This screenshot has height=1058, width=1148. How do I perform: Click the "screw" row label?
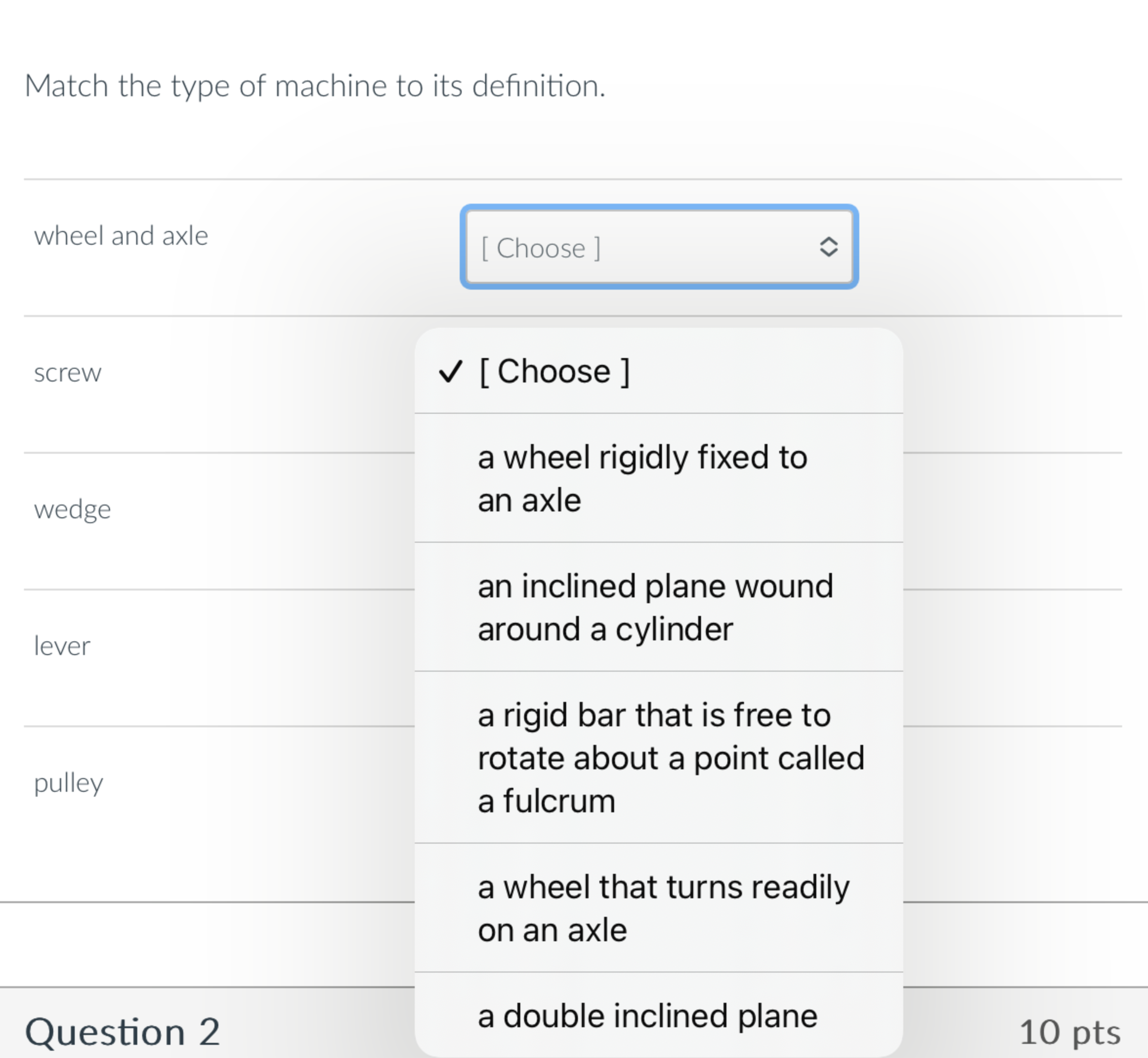pos(67,373)
